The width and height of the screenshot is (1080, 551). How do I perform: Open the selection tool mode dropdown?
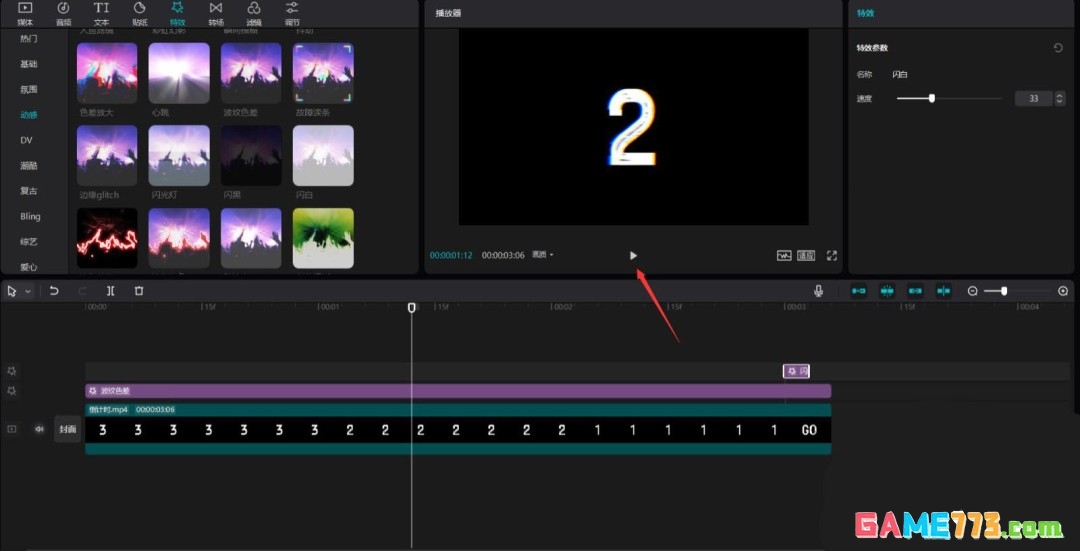pyautogui.click(x=28, y=291)
